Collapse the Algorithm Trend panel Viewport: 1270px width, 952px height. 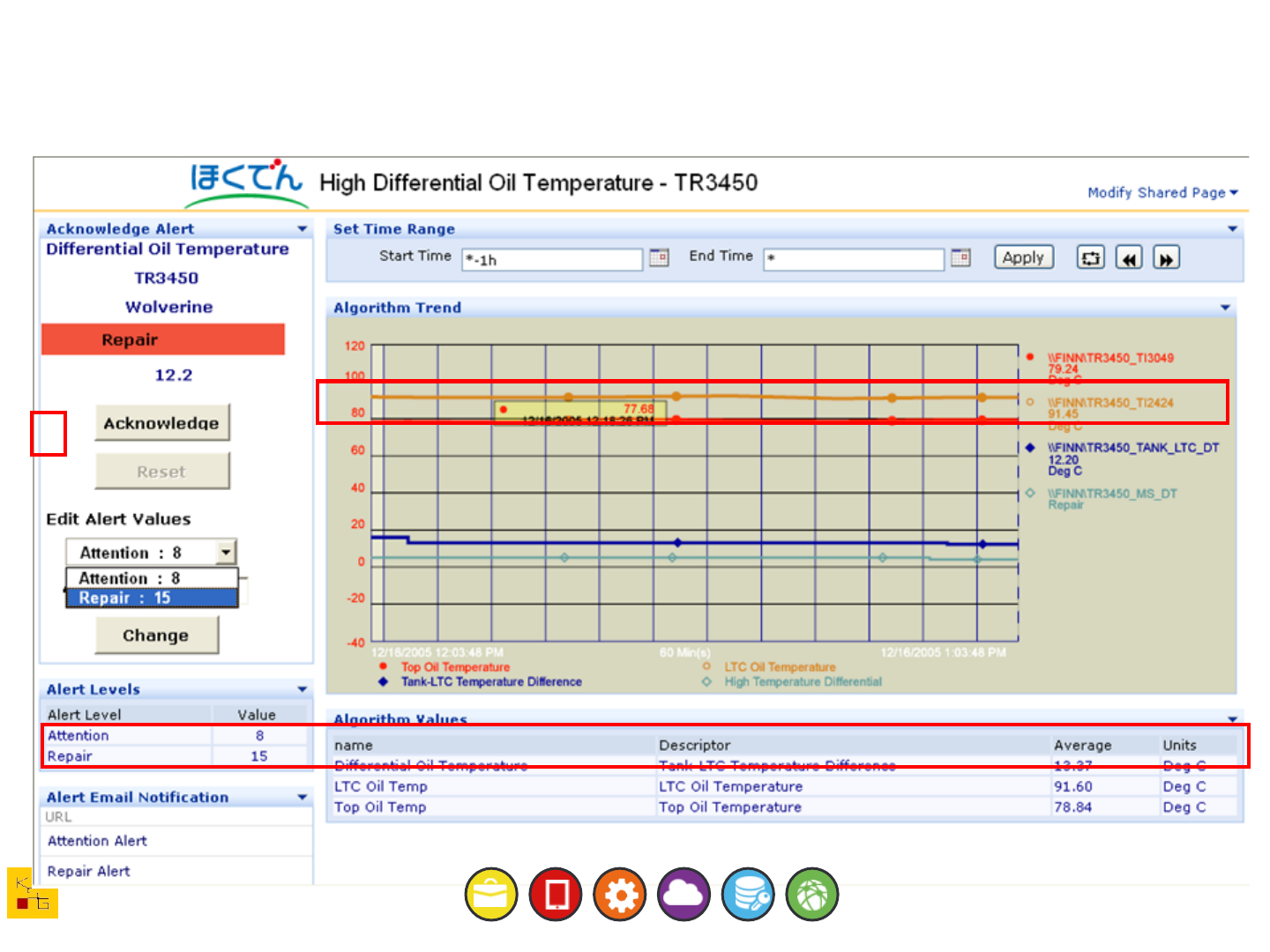tap(1225, 308)
